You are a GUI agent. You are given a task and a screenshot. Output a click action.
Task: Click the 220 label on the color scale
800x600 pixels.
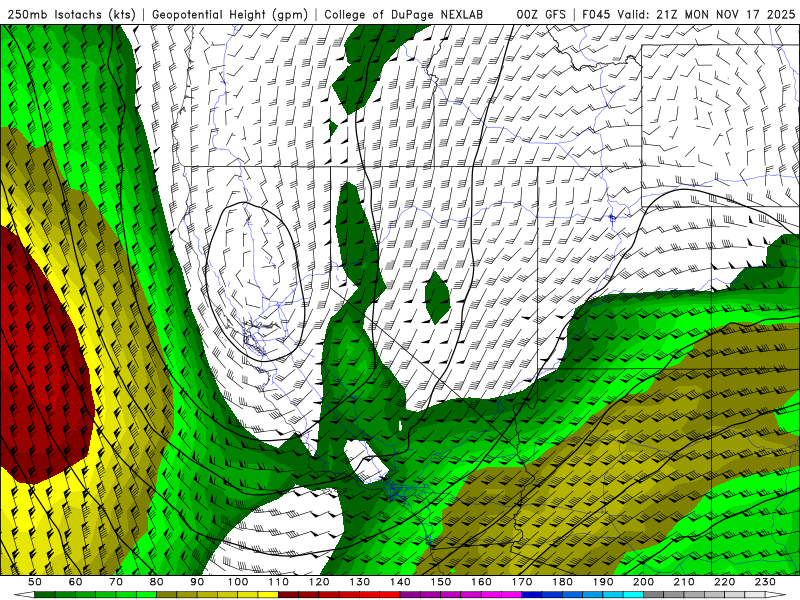(x=724, y=582)
